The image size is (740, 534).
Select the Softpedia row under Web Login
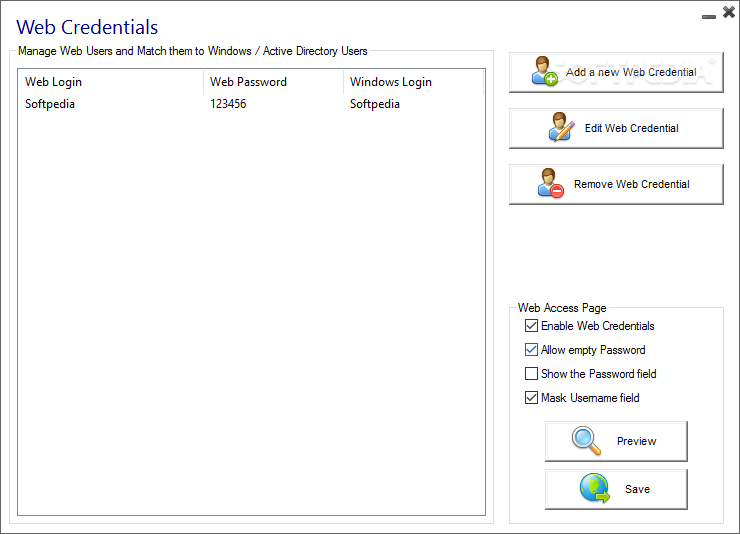(x=50, y=104)
